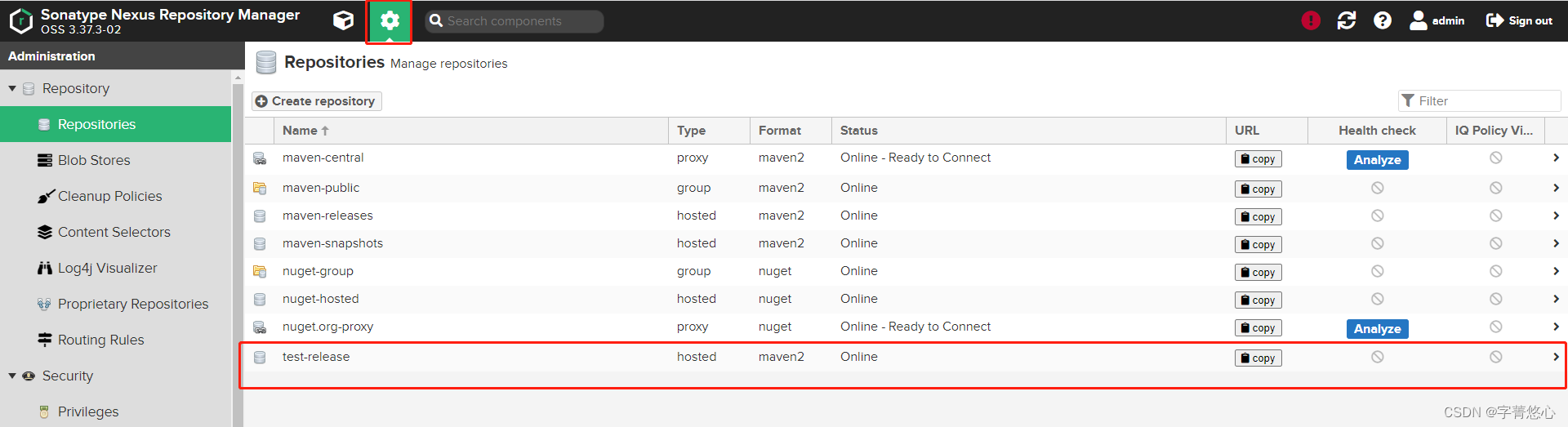
Task: Select the test-release repository name
Action: click(x=316, y=357)
